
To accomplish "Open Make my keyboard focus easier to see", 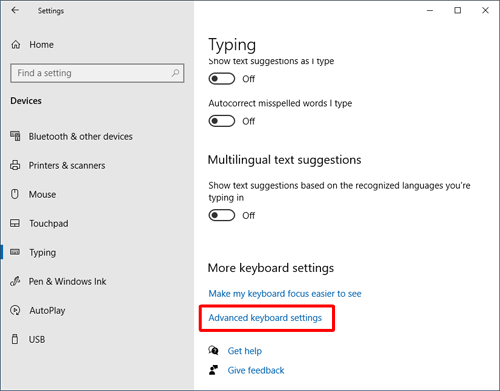I will point(285,294).
